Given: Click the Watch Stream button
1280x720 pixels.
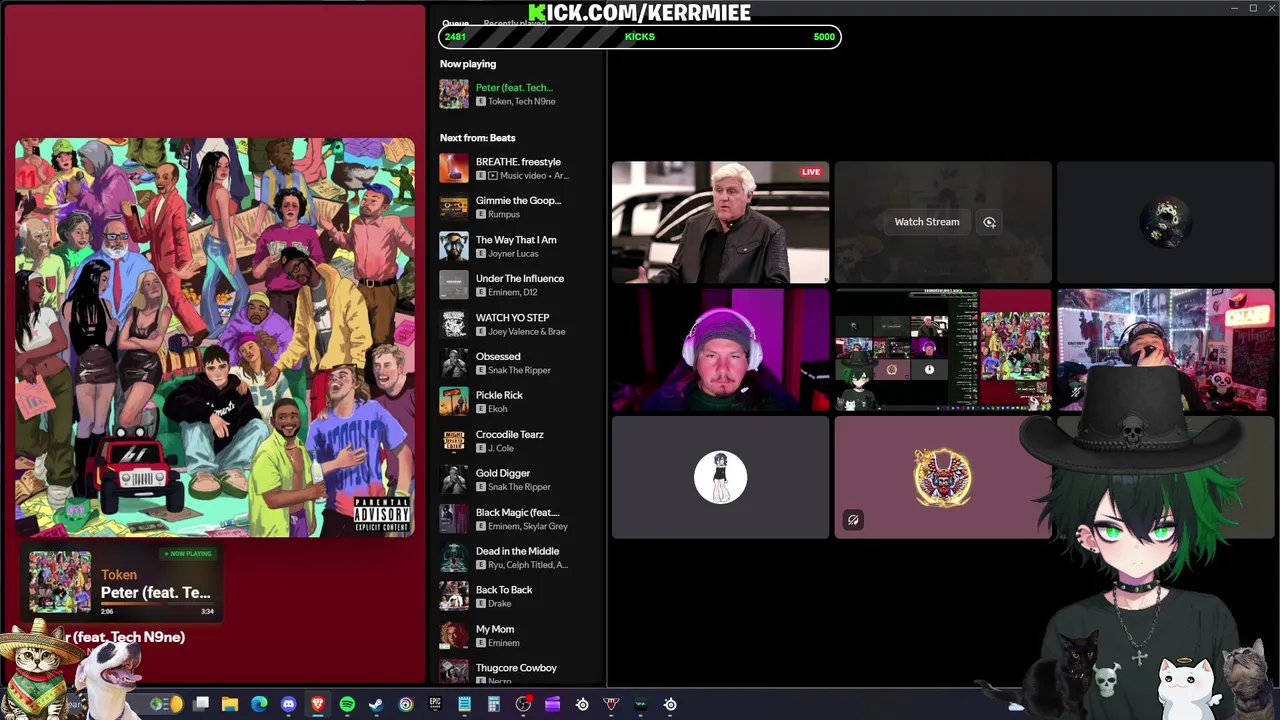Looking at the screenshot, I should point(926,222).
